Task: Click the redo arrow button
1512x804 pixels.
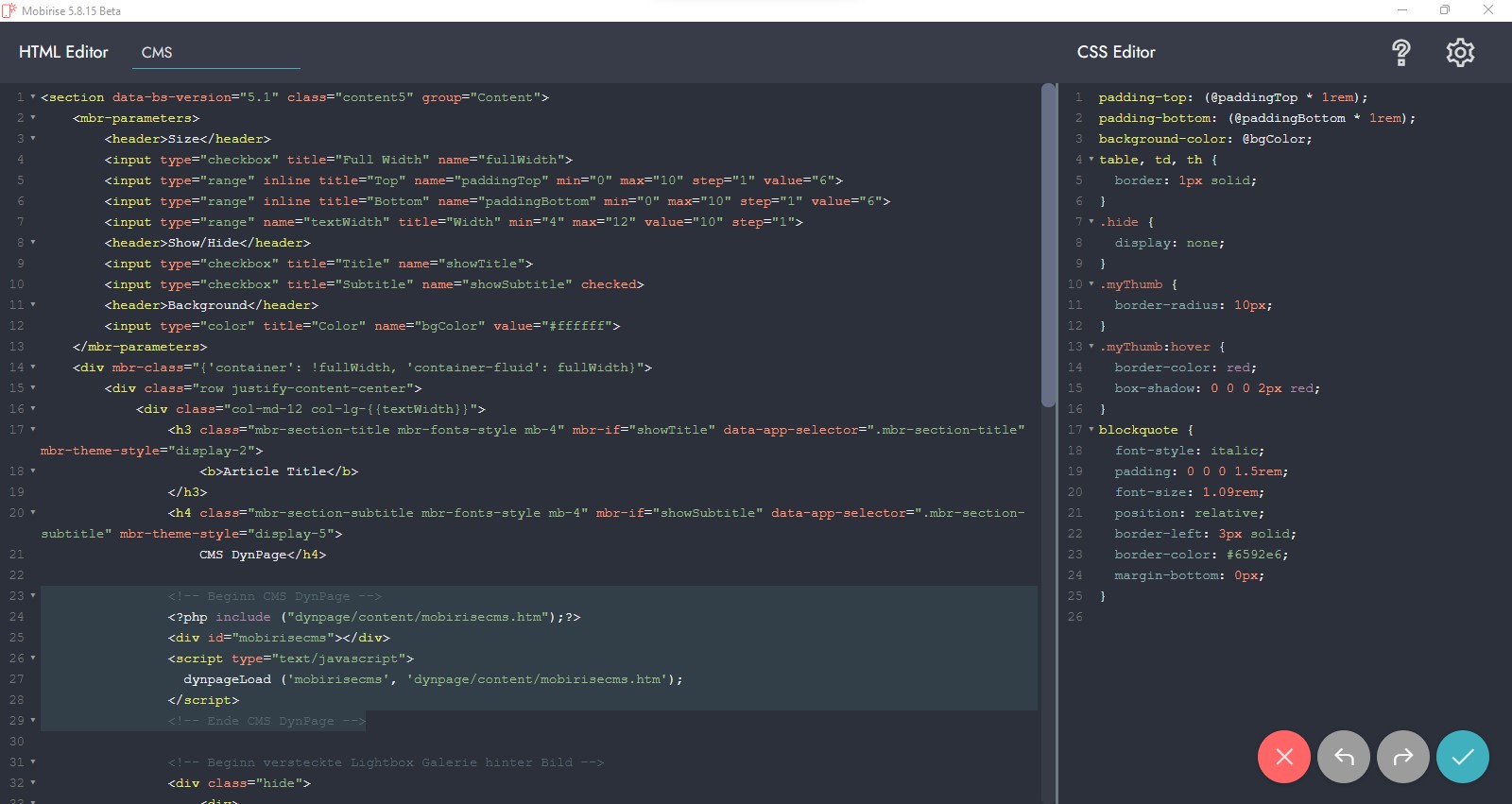Action: coord(1403,757)
